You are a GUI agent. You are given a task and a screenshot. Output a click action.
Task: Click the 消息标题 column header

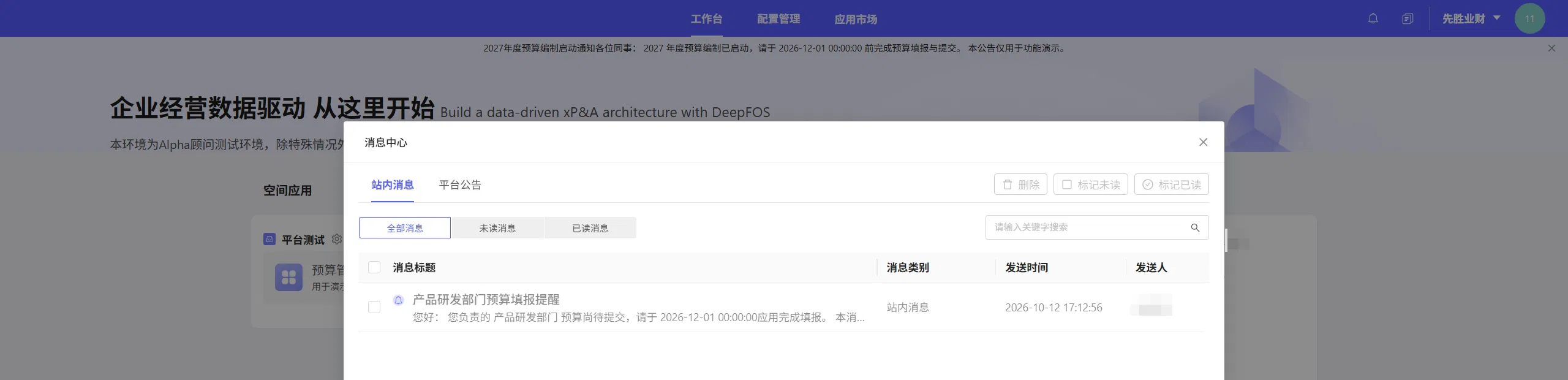pos(414,267)
